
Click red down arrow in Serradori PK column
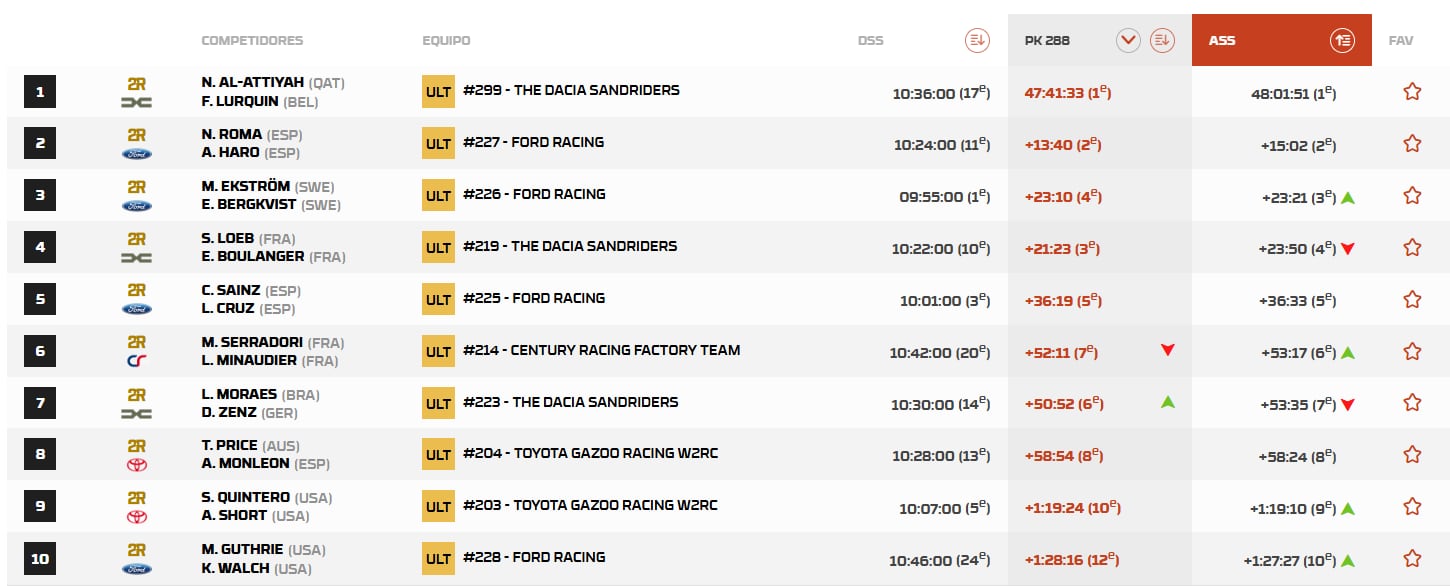[1166, 350]
